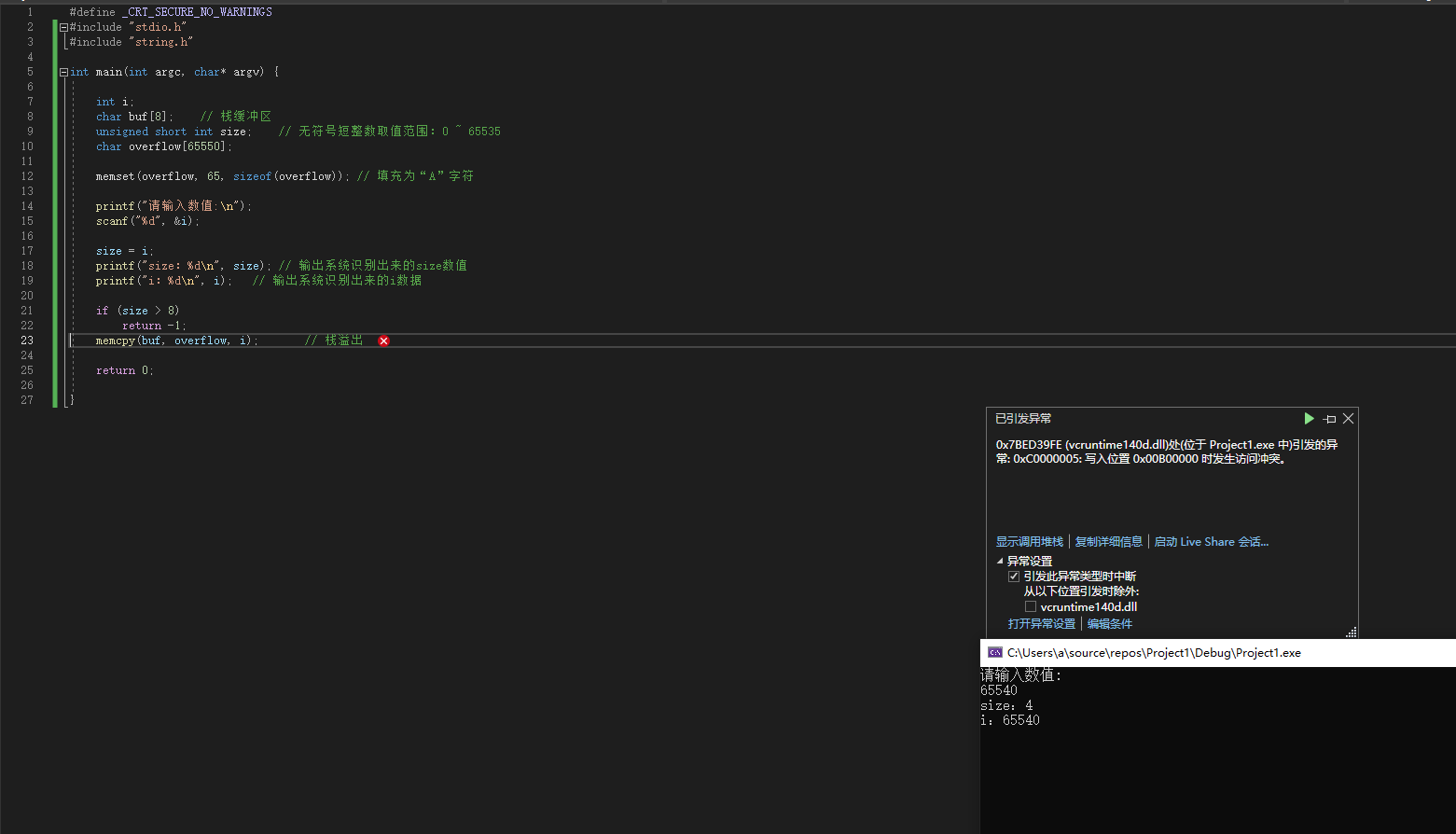Viewport: 1456px width, 834px height.
Task: Click the '// 栈溢出' comment
Action: tap(334, 341)
